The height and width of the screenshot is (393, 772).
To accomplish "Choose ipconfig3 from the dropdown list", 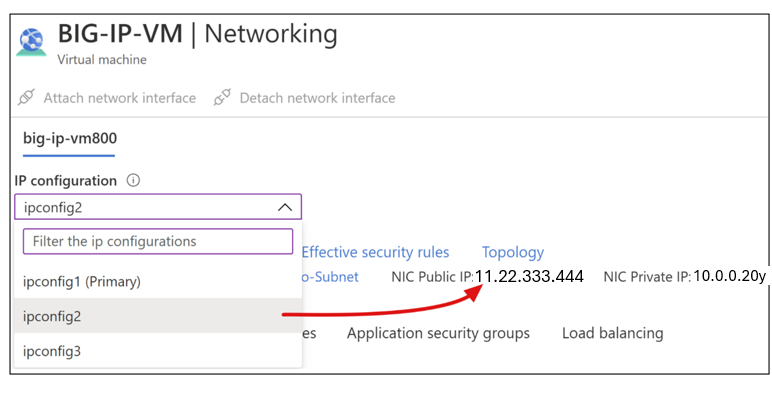I will tap(158, 351).
